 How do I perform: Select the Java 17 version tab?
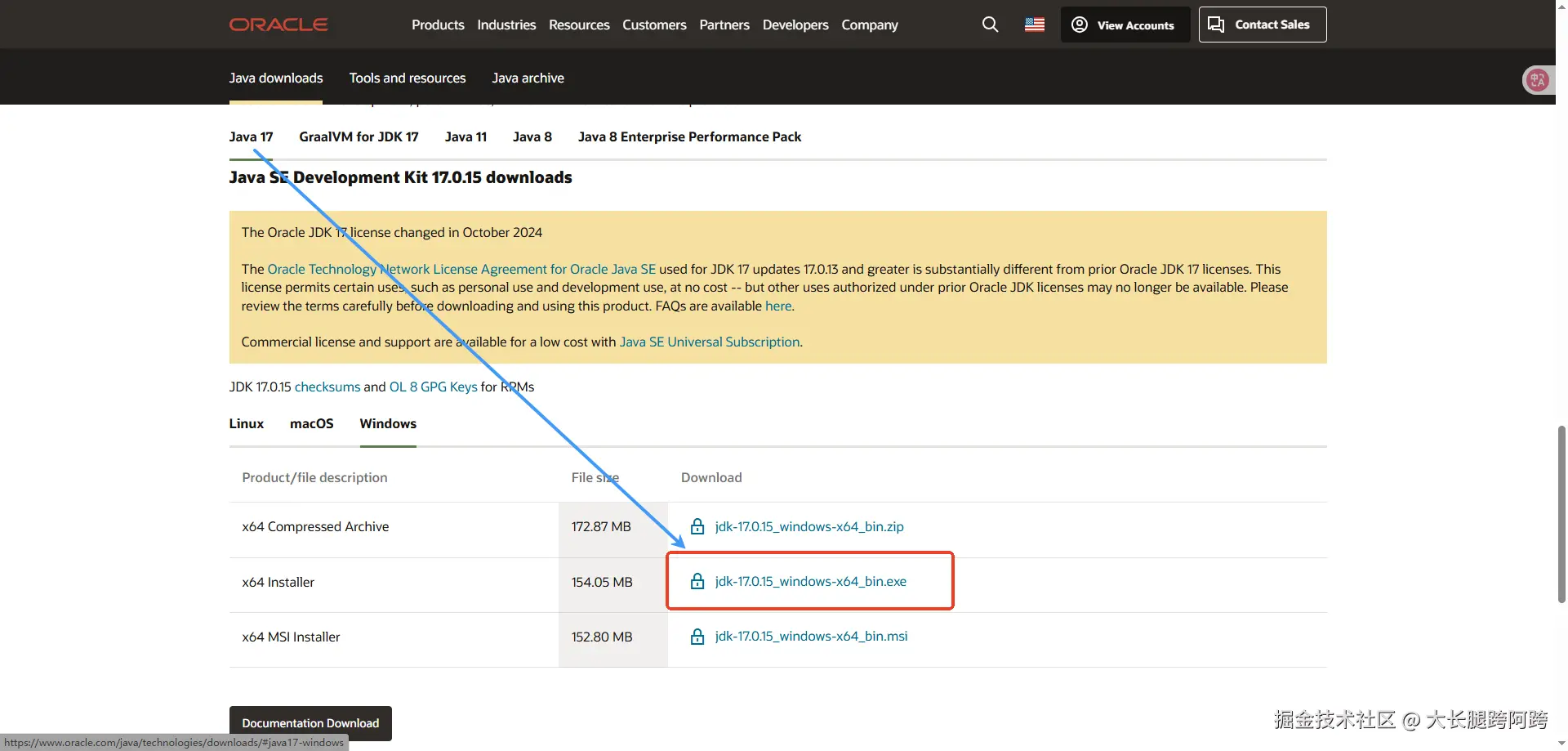tap(251, 136)
